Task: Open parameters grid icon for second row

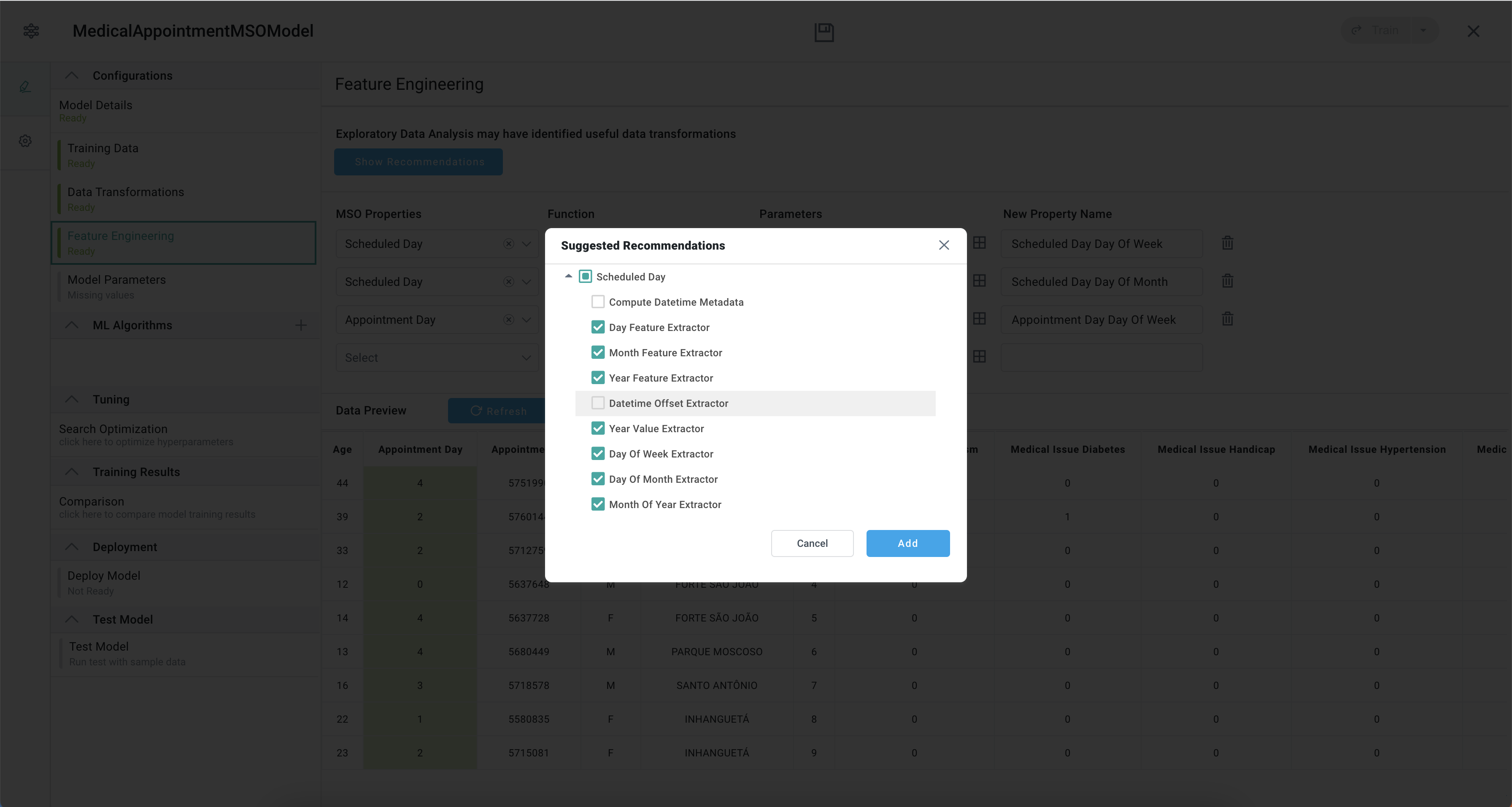Action: coord(979,281)
